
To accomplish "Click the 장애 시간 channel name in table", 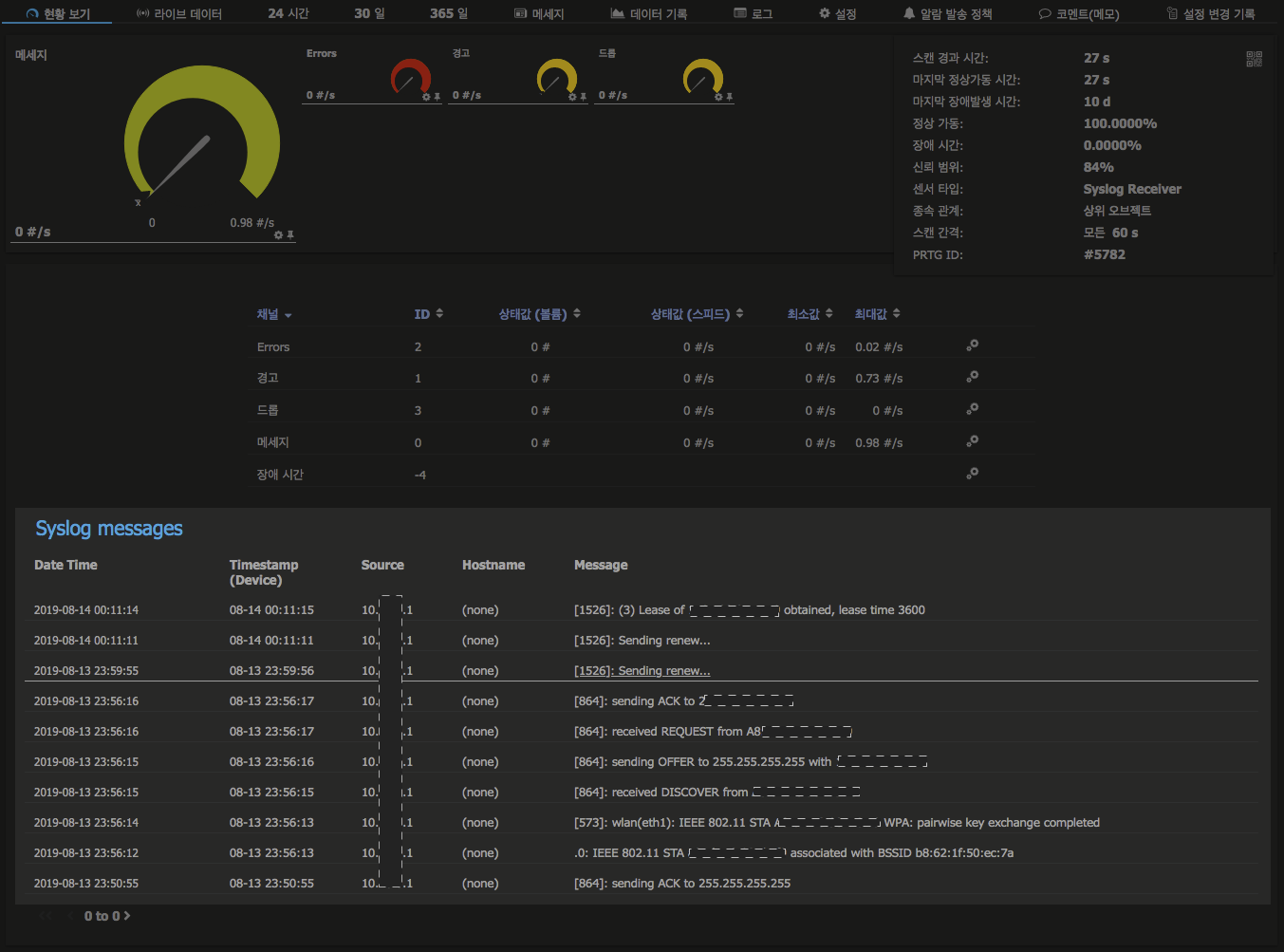I will point(280,475).
